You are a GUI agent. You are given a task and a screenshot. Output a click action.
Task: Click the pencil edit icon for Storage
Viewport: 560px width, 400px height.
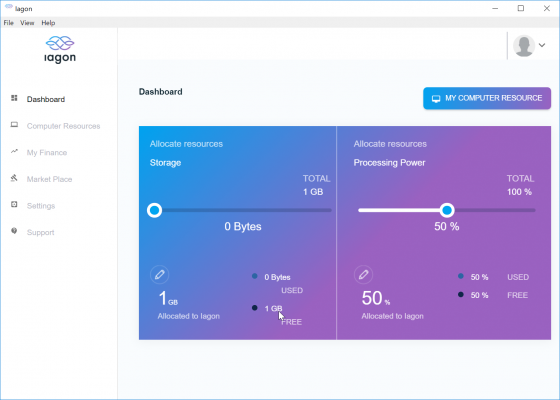click(160, 275)
